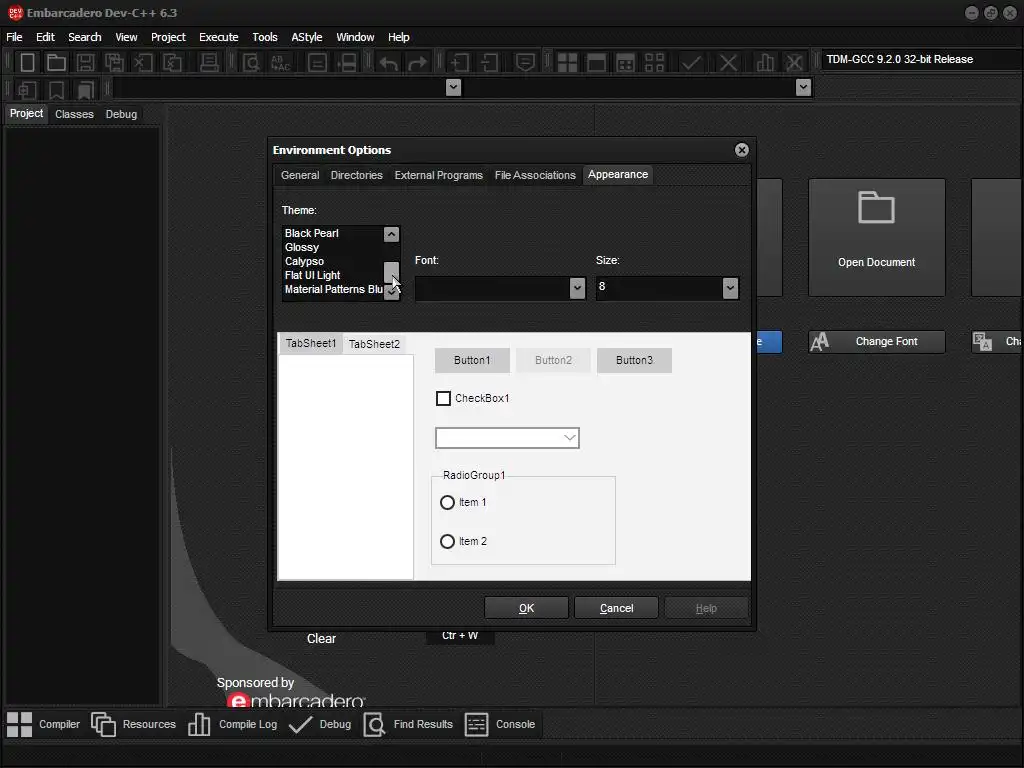Open the left class browser dropdown arrow

coord(453,88)
